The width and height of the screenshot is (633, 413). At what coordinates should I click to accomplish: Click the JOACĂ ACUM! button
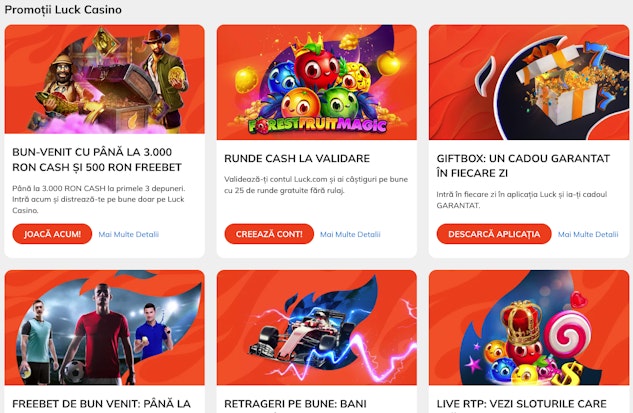pyautogui.click(x=52, y=234)
